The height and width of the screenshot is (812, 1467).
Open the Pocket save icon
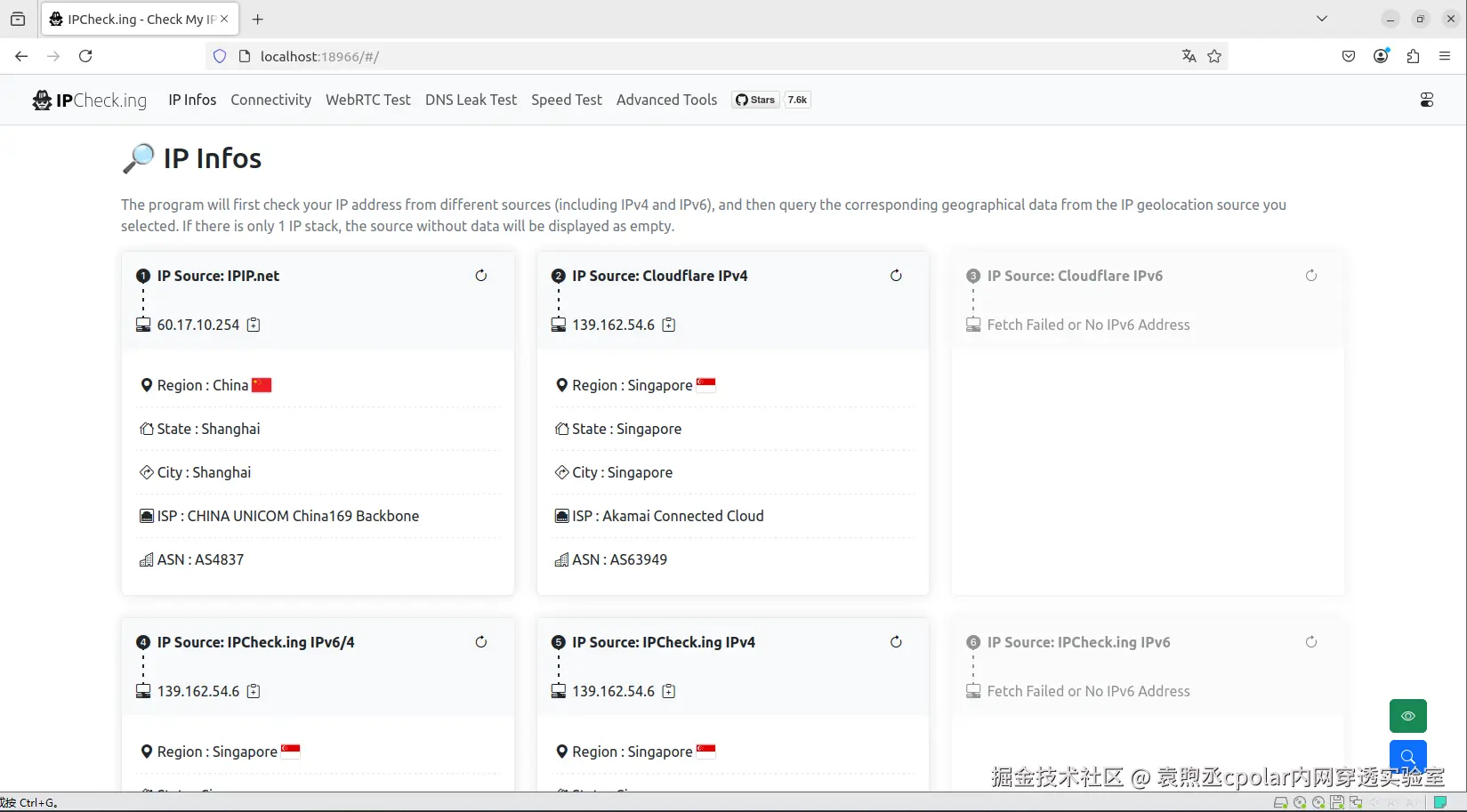1349,56
